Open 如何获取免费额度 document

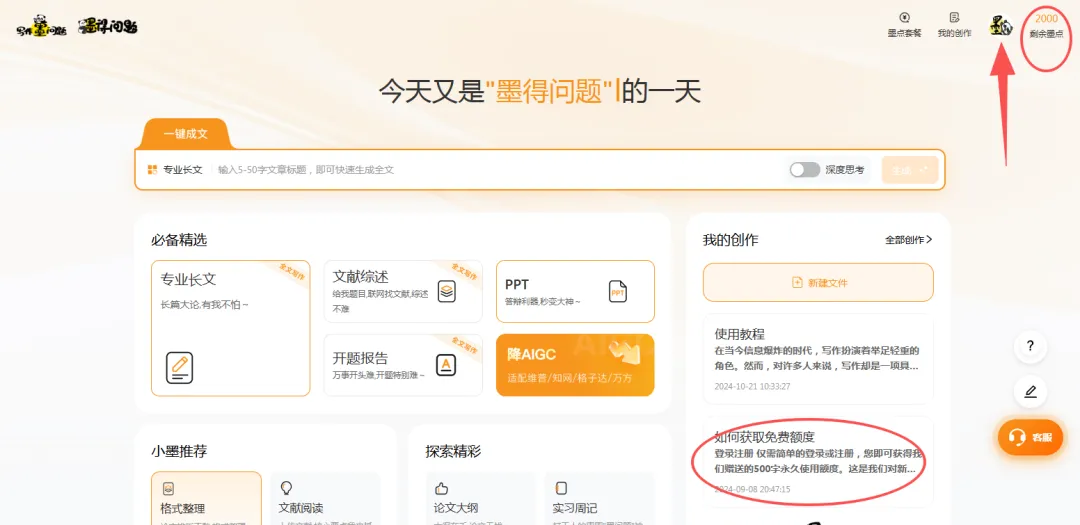[x=818, y=462]
